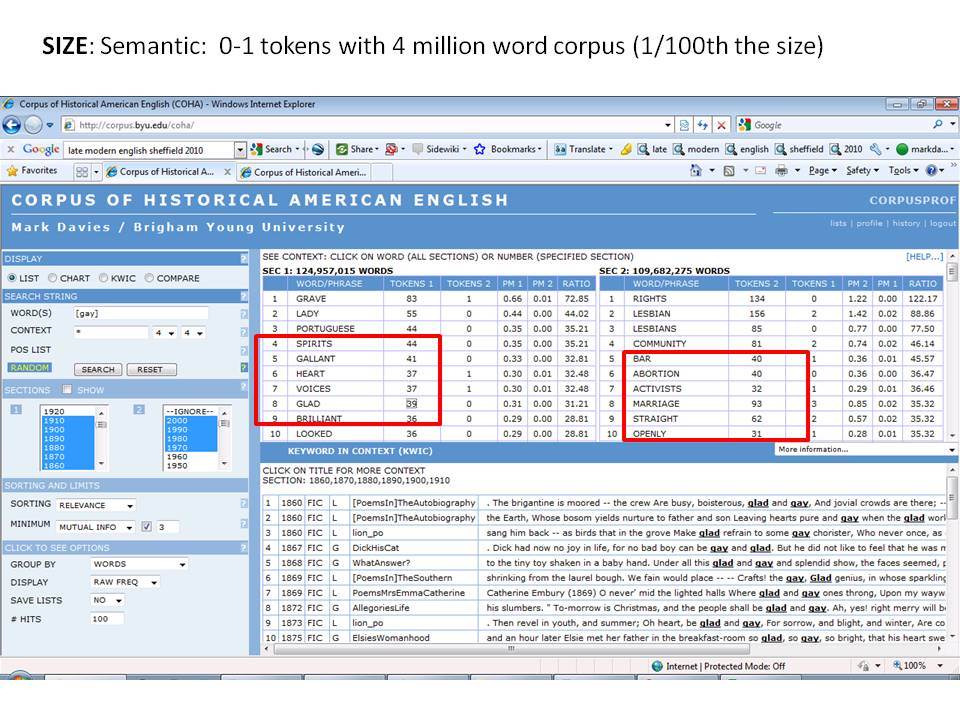
Task: Click the Share button on the Google Toolbar
Action: tap(358, 149)
